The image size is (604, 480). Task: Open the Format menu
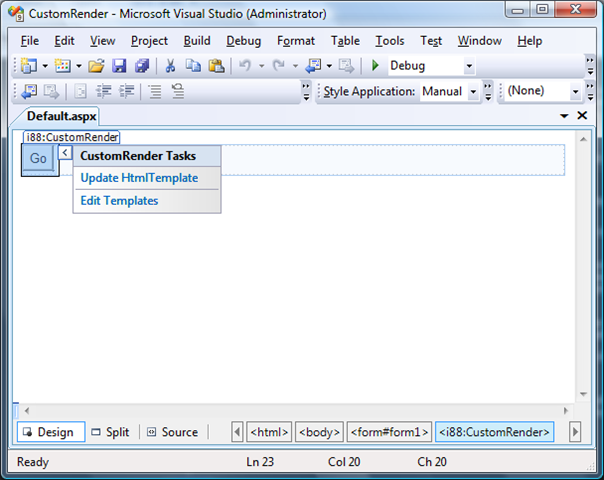(296, 41)
